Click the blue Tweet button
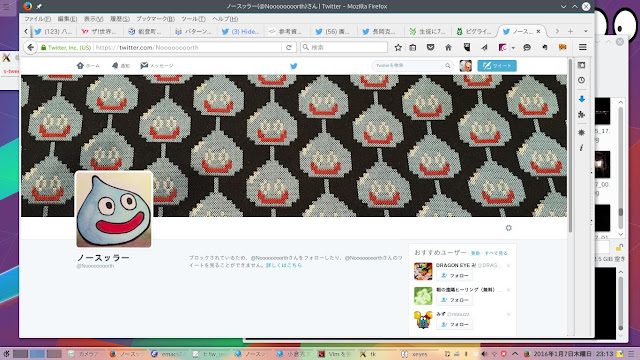The height and width of the screenshot is (360, 640). [x=497, y=66]
